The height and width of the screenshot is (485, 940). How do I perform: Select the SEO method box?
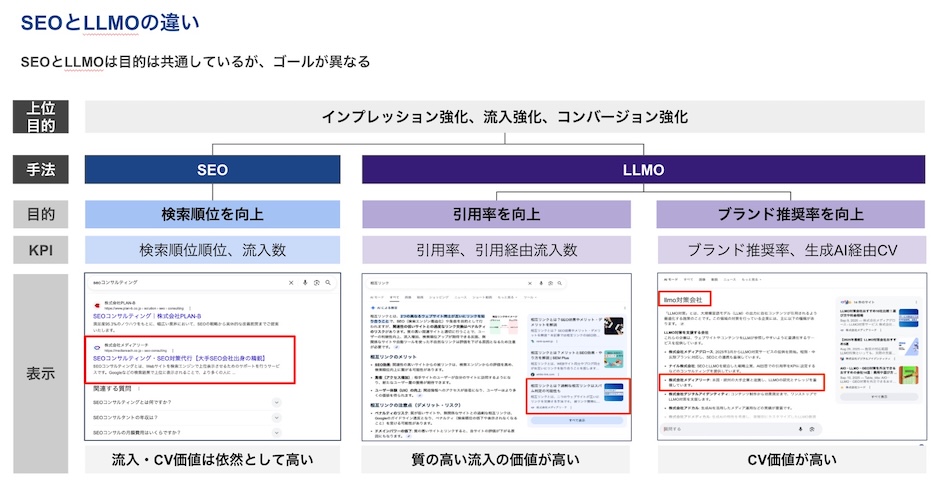[x=212, y=170]
